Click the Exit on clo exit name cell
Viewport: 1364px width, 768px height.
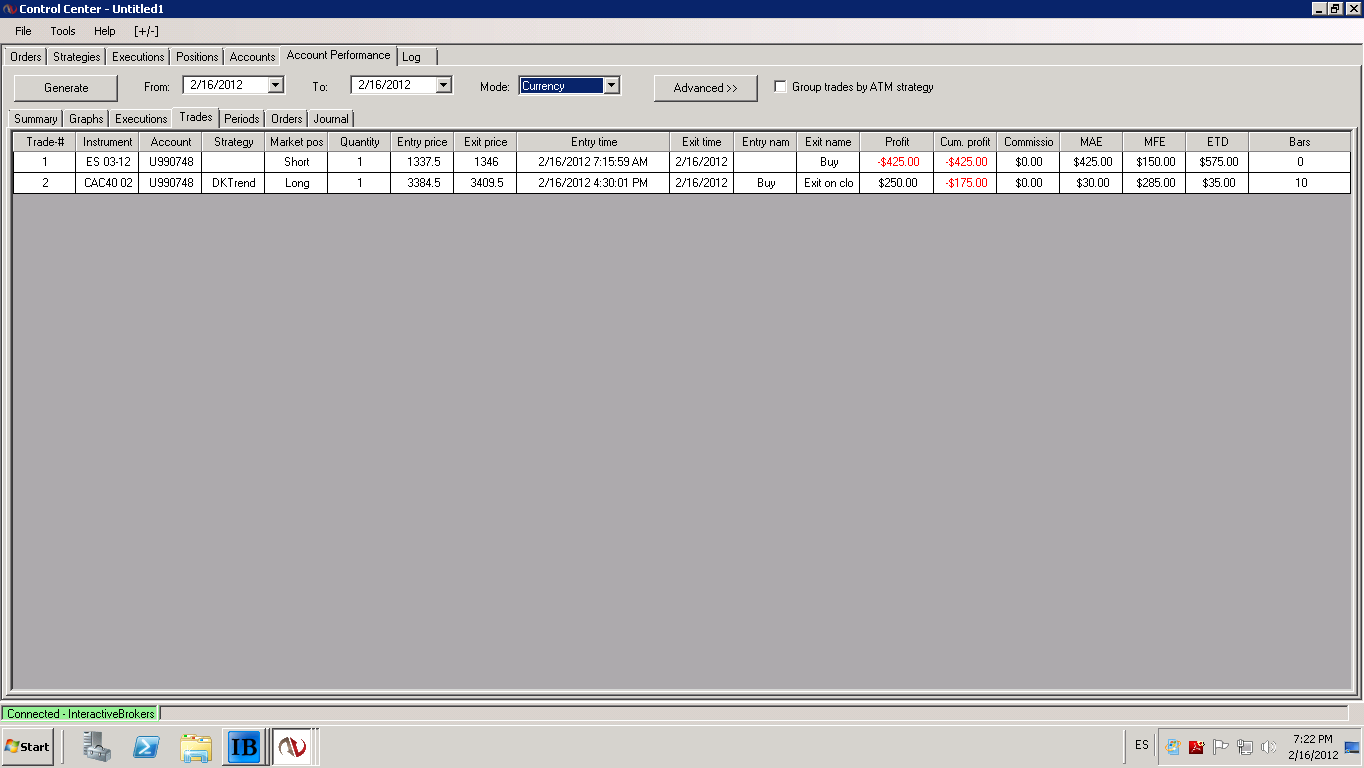829,183
